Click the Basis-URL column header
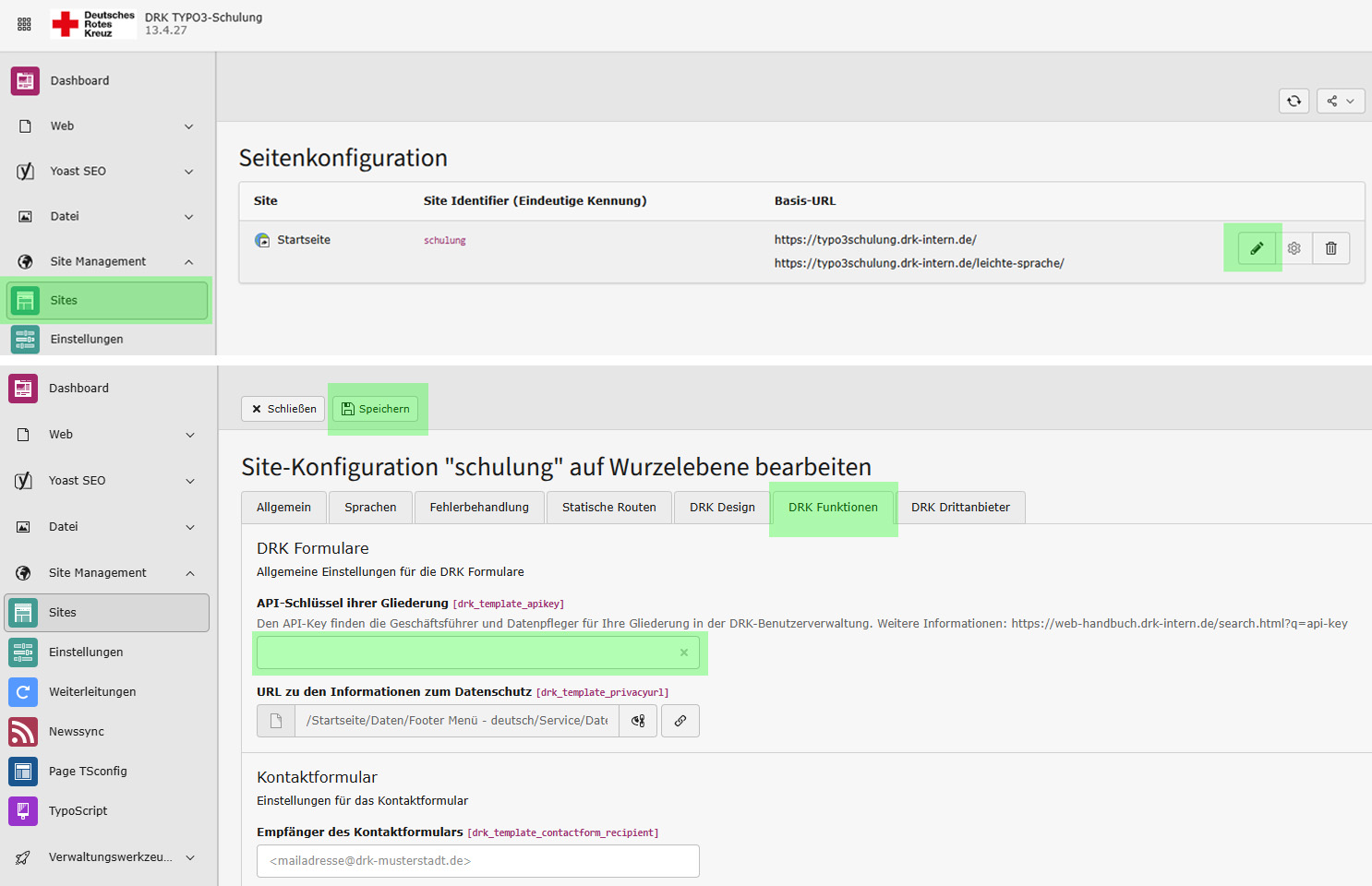The height and width of the screenshot is (886, 1372). pyautogui.click(x=805, y=201)
